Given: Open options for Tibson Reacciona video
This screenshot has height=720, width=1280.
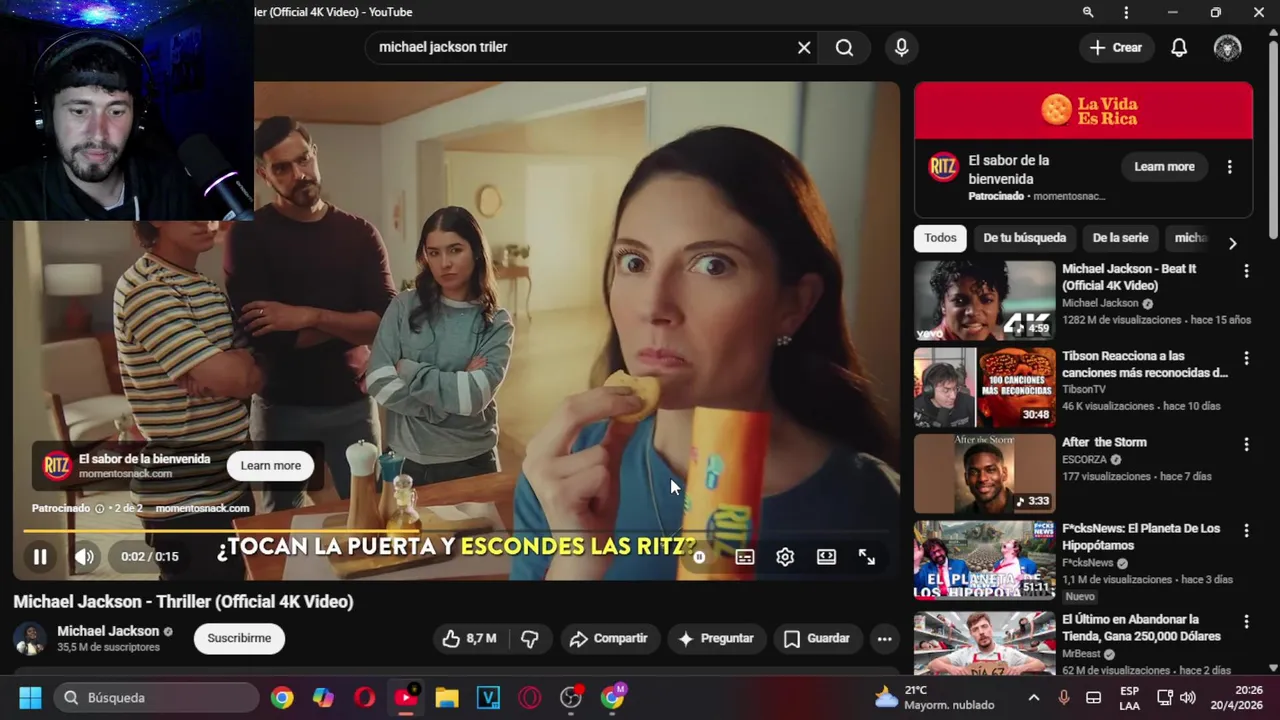Looking at the screenshot, I should click(x=1246, y=358).
